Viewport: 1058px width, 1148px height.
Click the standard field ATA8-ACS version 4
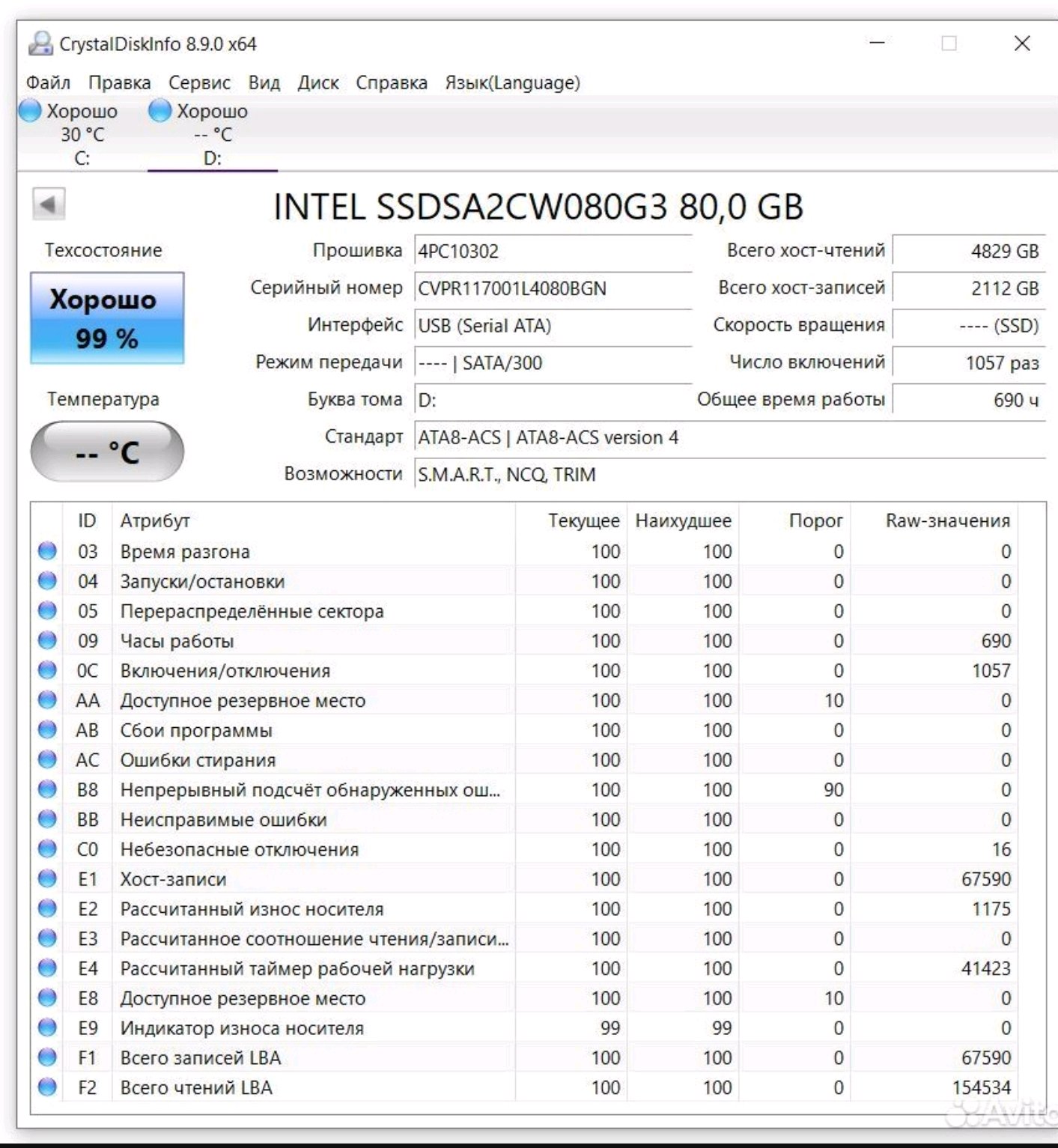tap(729, 437)
